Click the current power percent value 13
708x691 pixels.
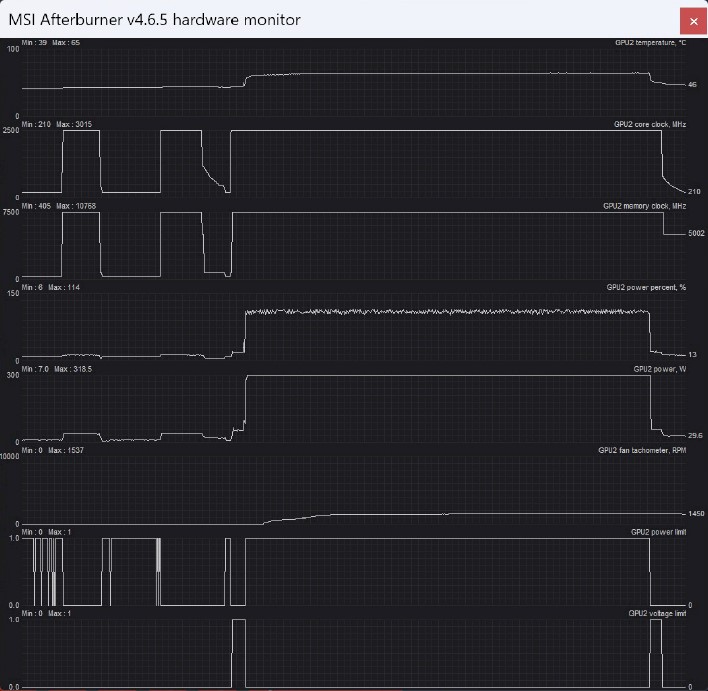[x=692, y=355]
